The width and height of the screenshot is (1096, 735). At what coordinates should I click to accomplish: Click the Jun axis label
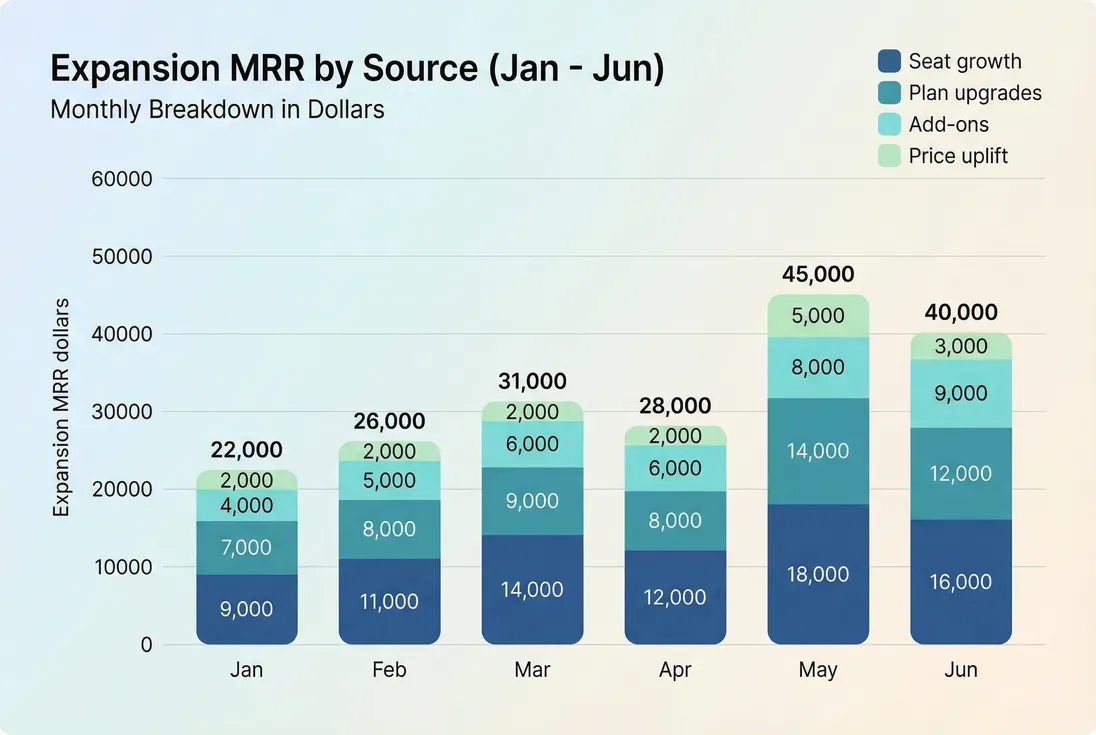click(x=961, y=670)
